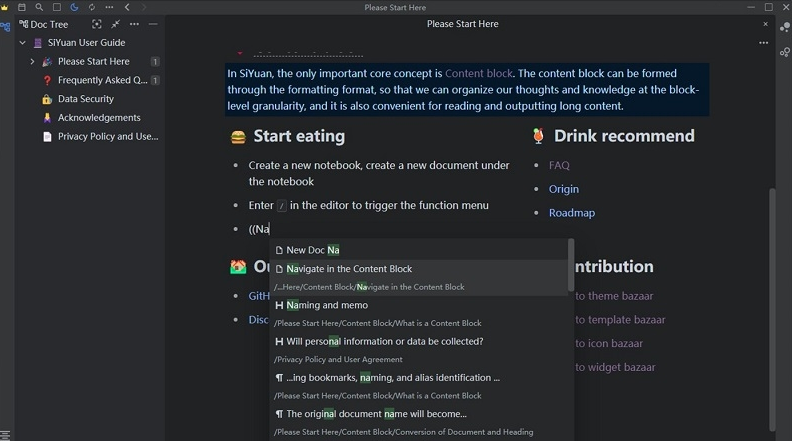Open the Roadmap link
This screenshot has width=792, height=441.
[x=572, y=213]
